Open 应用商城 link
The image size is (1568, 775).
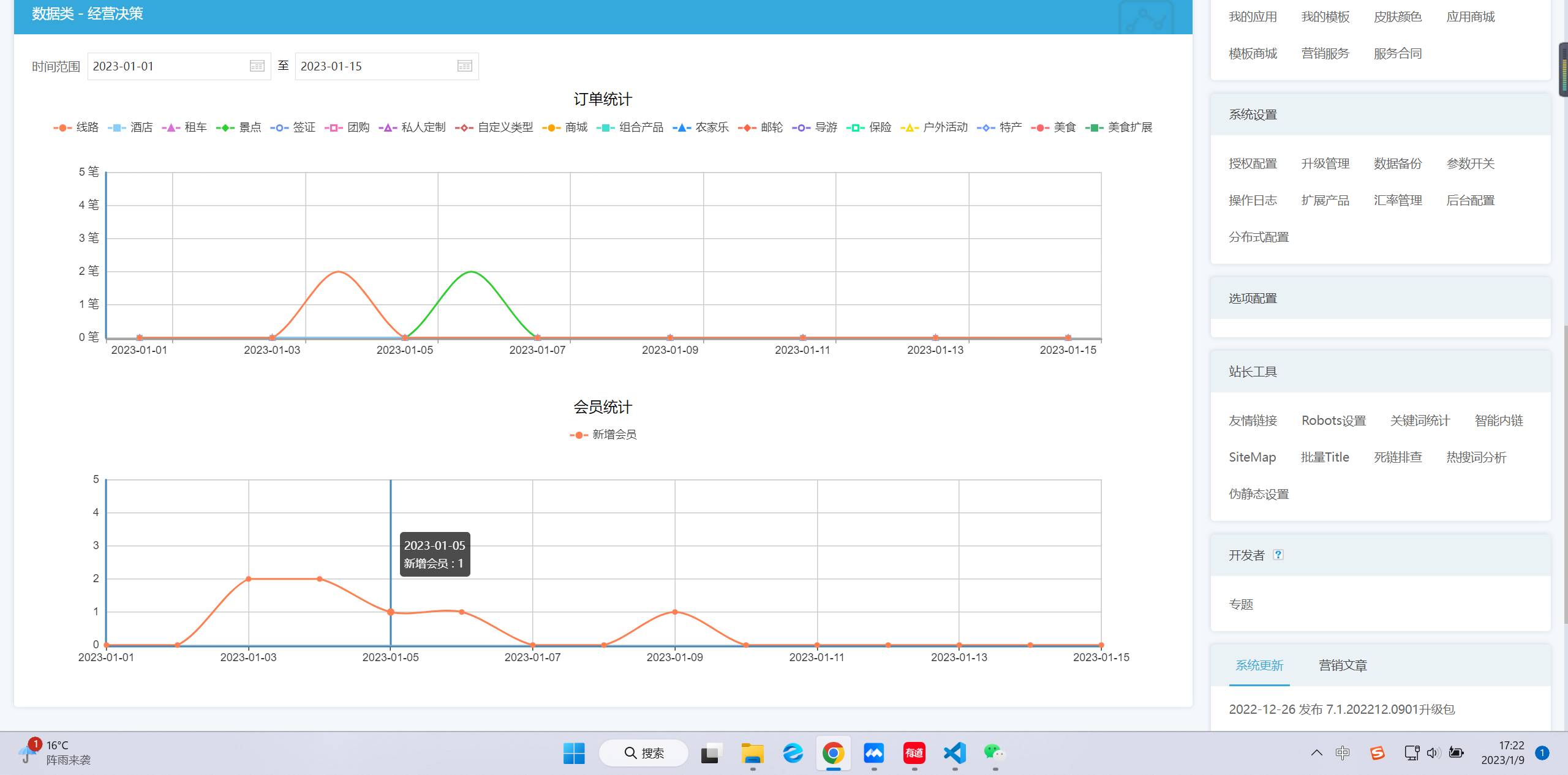(x=1471, y=17)
